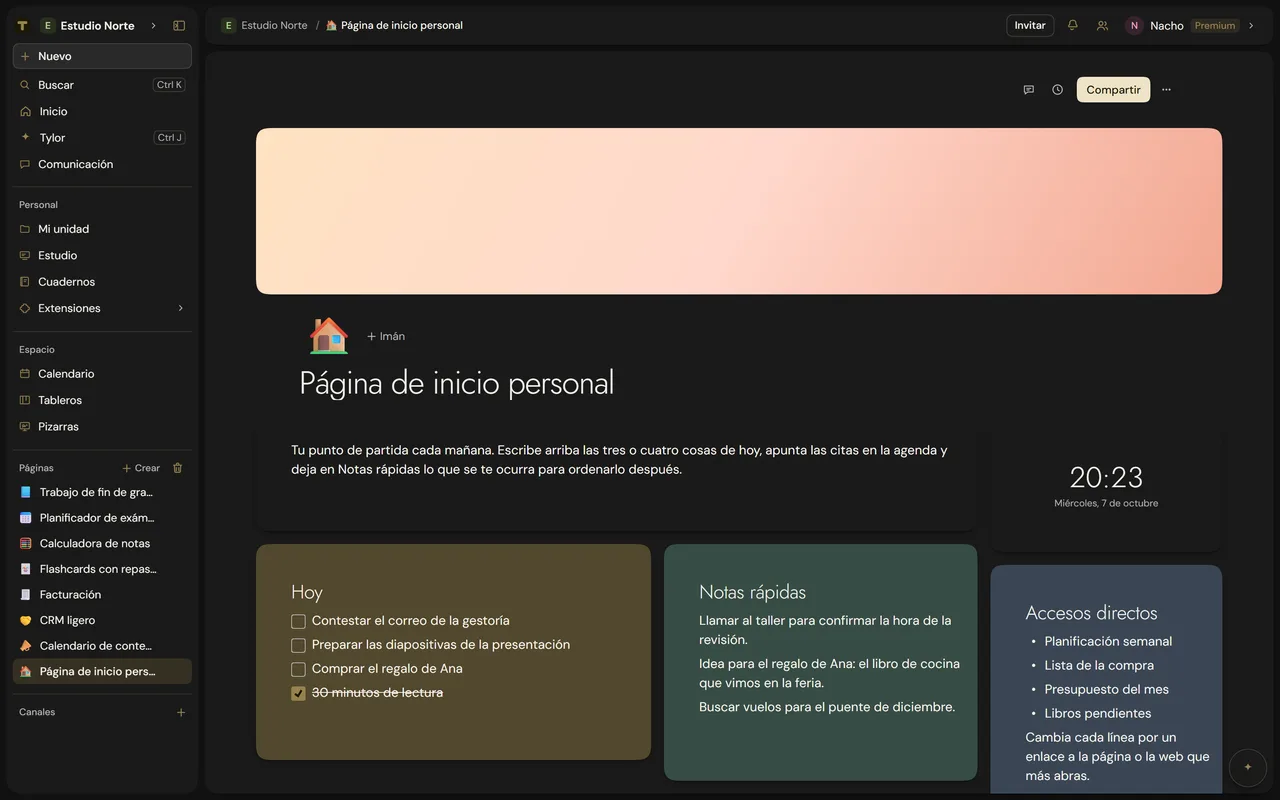This screenshot has height=800, width=1280.
Task: Check "Comprar el regalo de Ana"
Action: [x=298, y=669]
